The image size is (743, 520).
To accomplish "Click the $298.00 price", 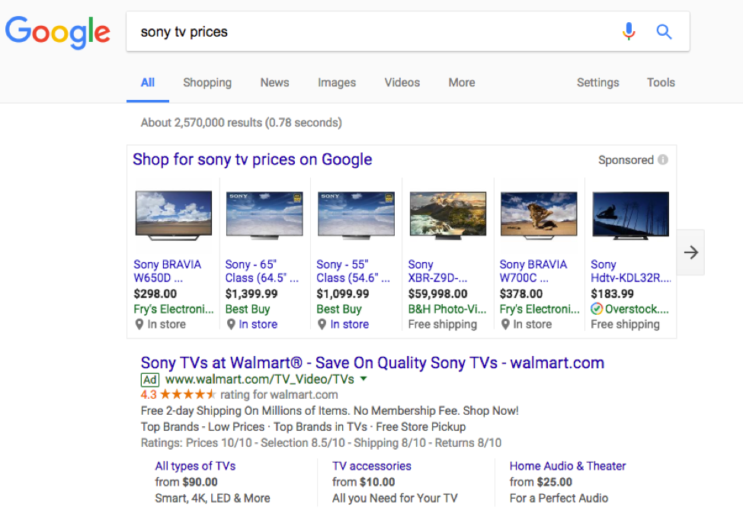I will coord(155,294).
